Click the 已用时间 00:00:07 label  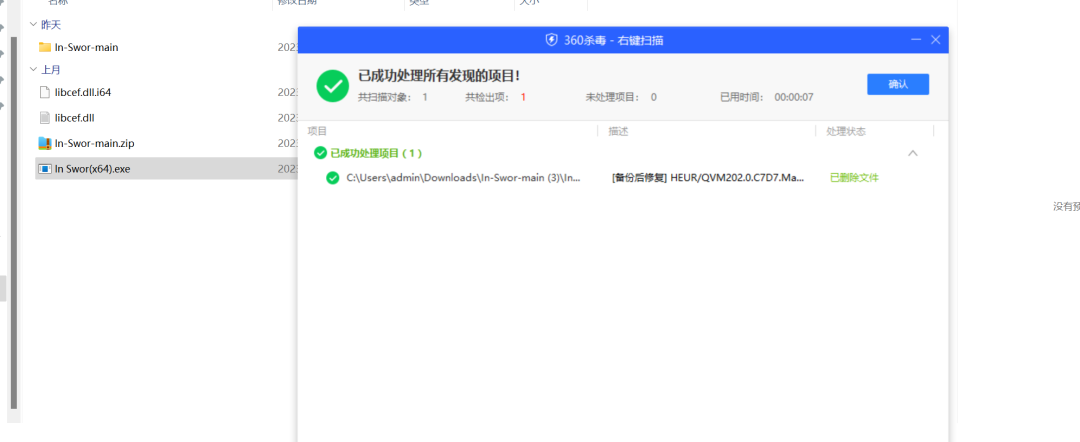[x=767, y=97]
